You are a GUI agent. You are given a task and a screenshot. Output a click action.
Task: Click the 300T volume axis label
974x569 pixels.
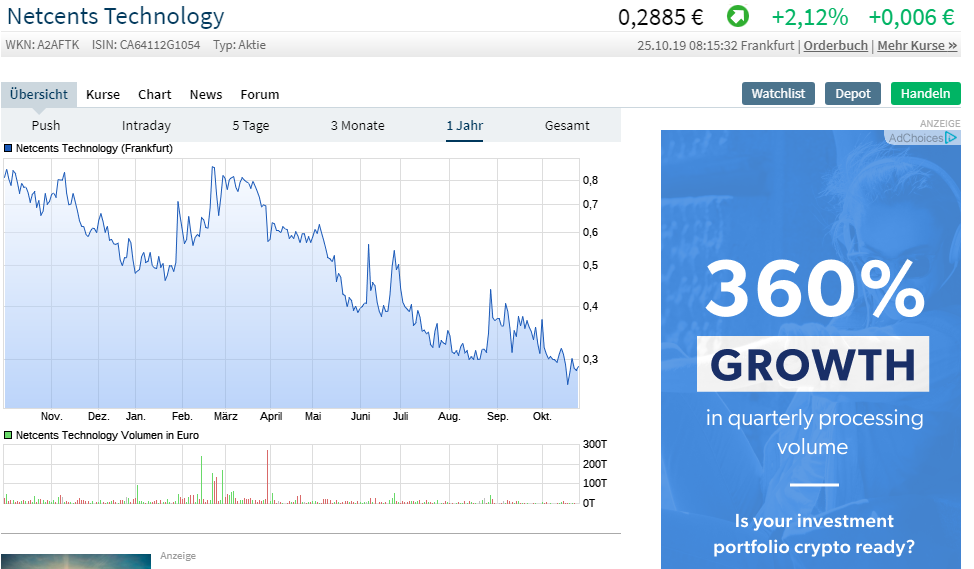(594, 444)
